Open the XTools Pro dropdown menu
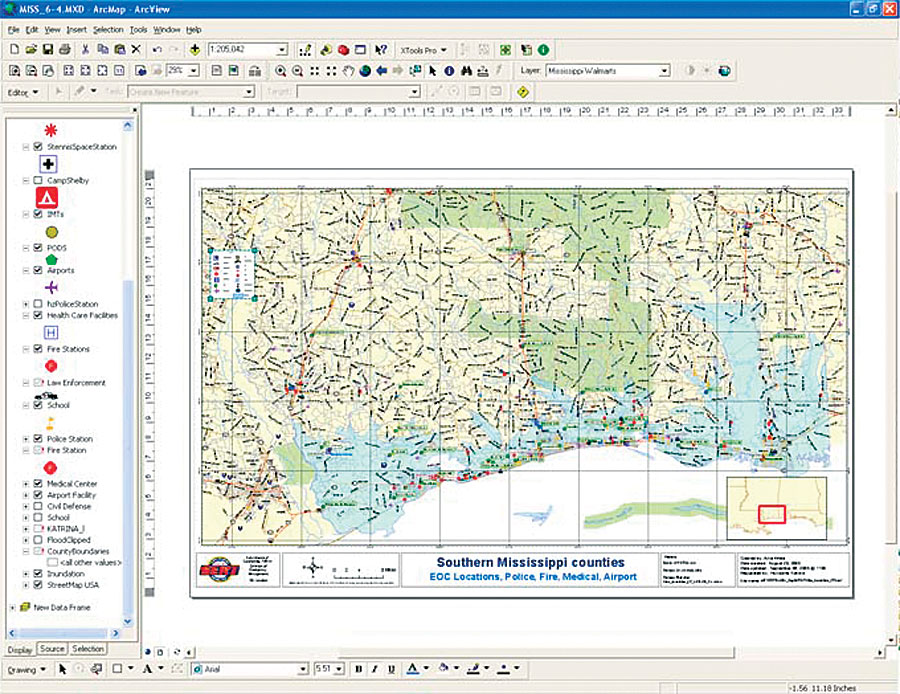This screenshot has width=900, height=694. click(x=424, y=51)
